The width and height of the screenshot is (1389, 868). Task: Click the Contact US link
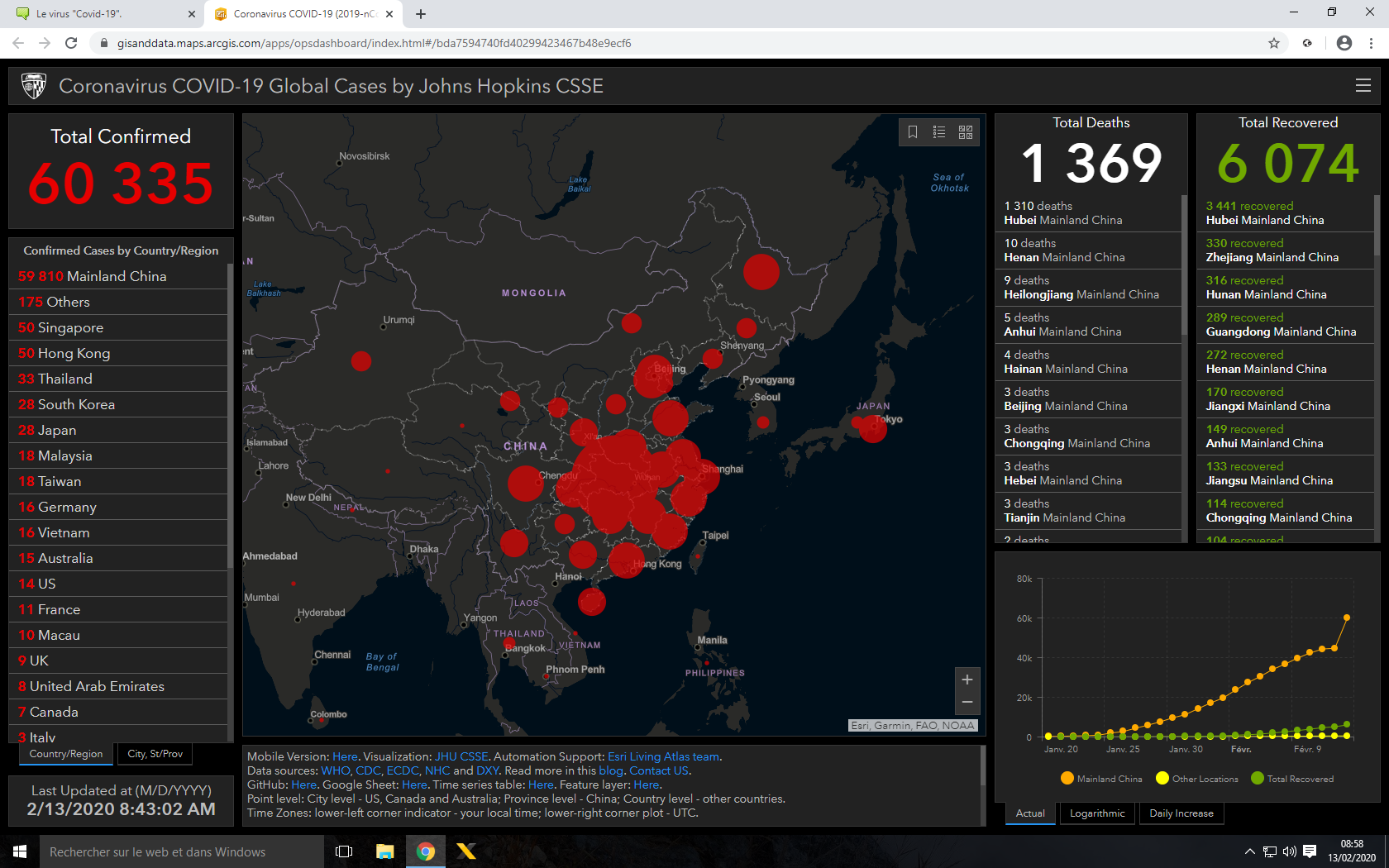point(659,770)
